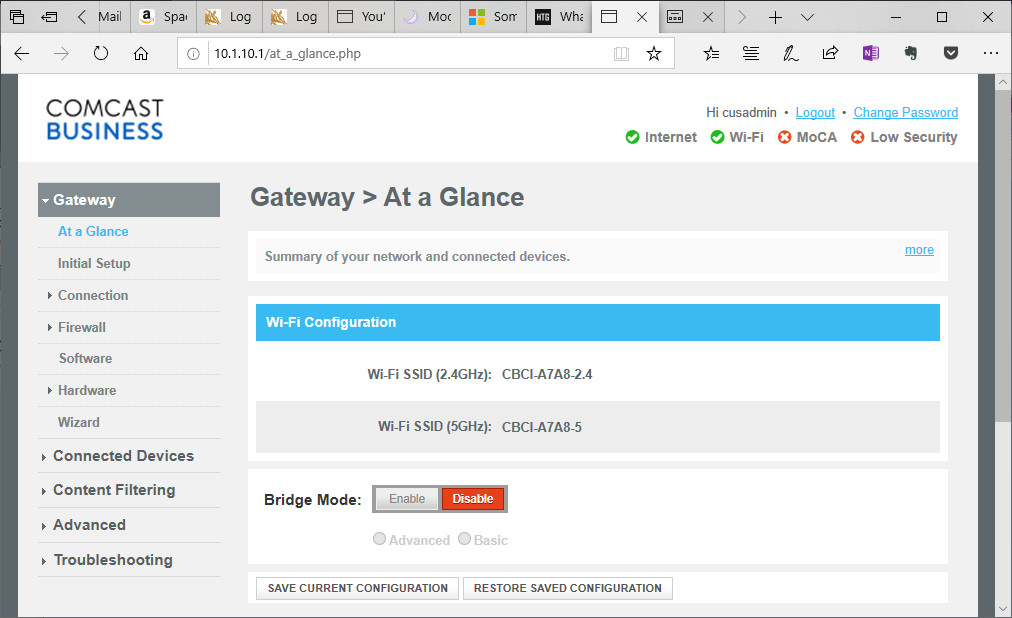Viewport: 1012px width, 618px height.
Task: Go back to the previous page
Action: 22,54
